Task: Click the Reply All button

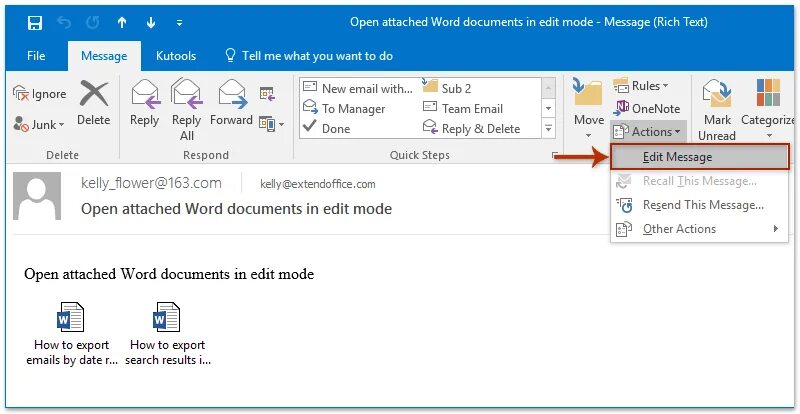Action: point(186,110)
